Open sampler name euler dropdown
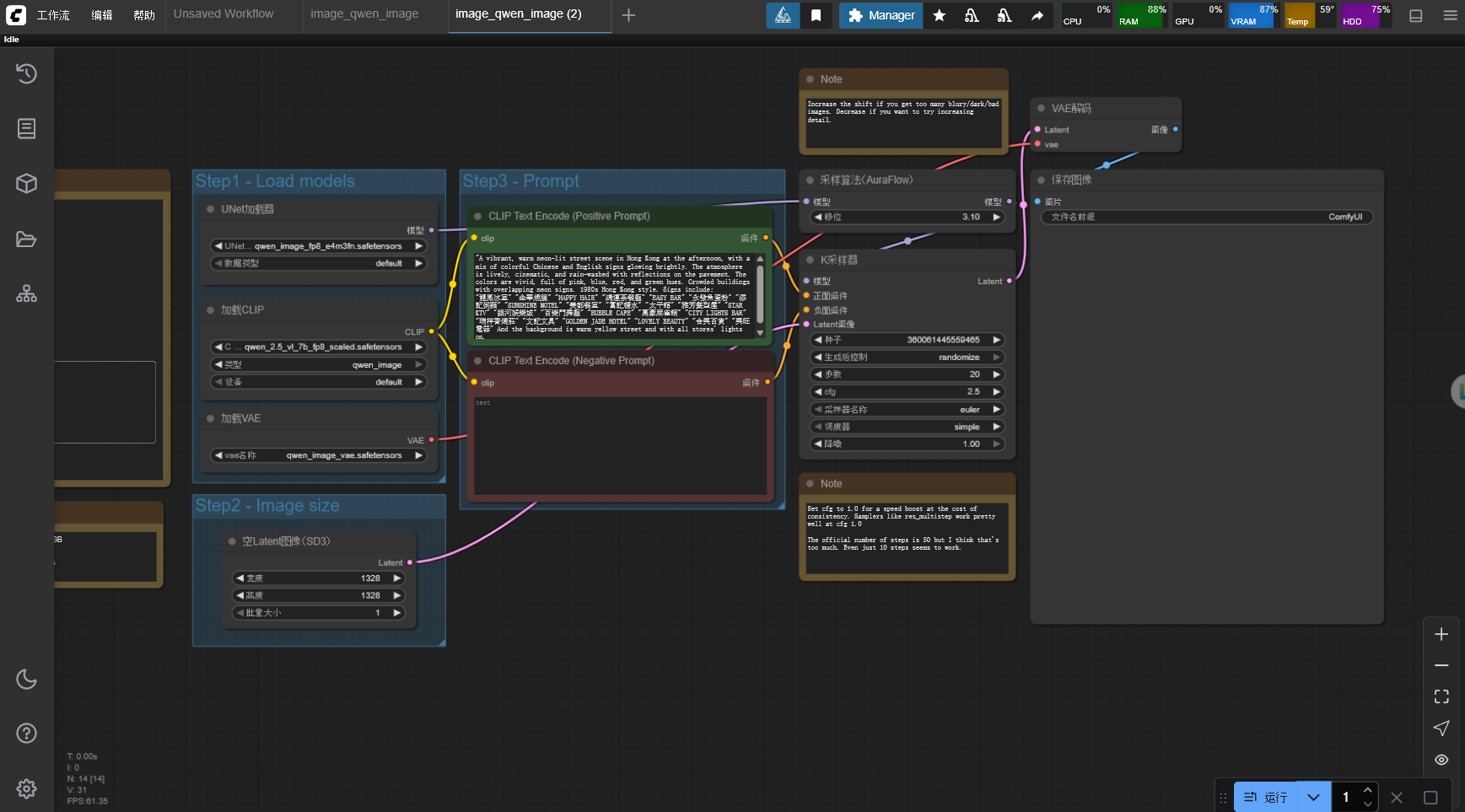Image resolution: width=1465 pixels, height=812 pixels. [907, 409]
